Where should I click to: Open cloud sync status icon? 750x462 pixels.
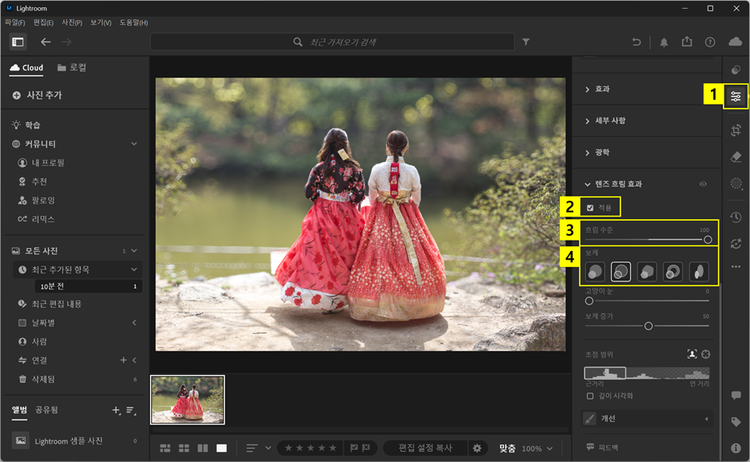735,42
